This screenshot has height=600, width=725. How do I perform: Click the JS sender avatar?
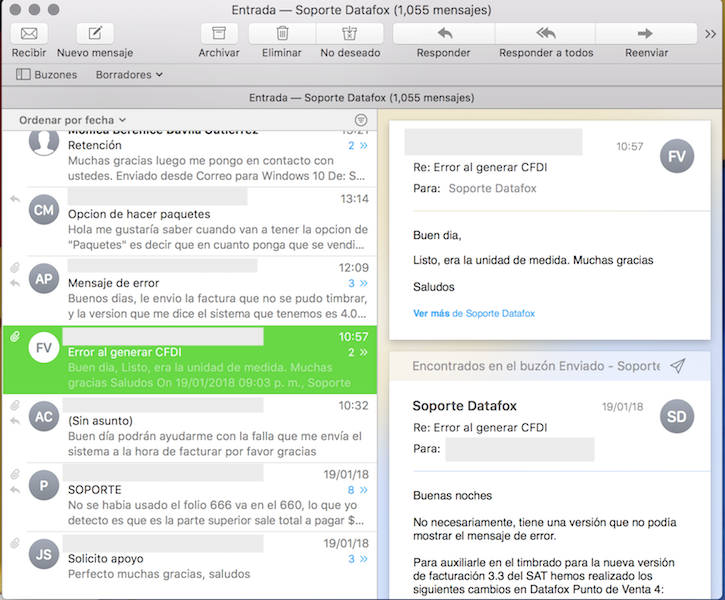pos(44,554)
